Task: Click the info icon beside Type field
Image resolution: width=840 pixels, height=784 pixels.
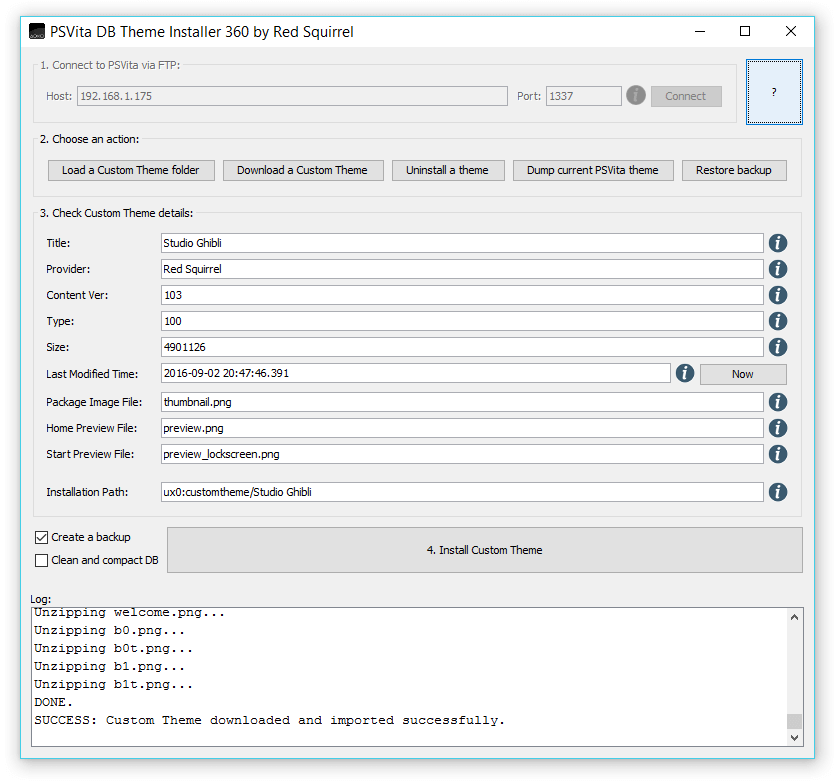Action: click(778, 321)
